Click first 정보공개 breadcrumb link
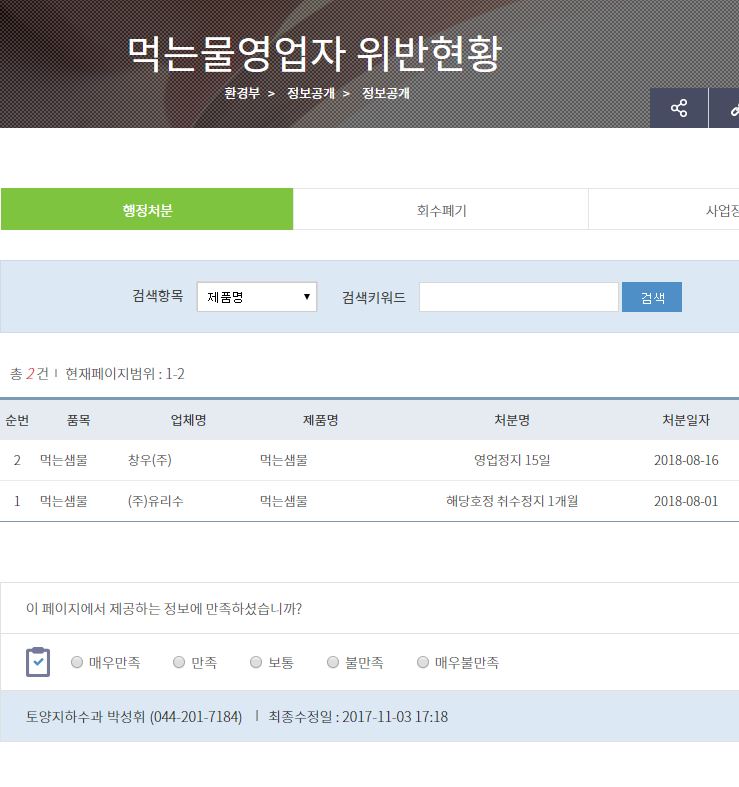 (x=311, y=93)
